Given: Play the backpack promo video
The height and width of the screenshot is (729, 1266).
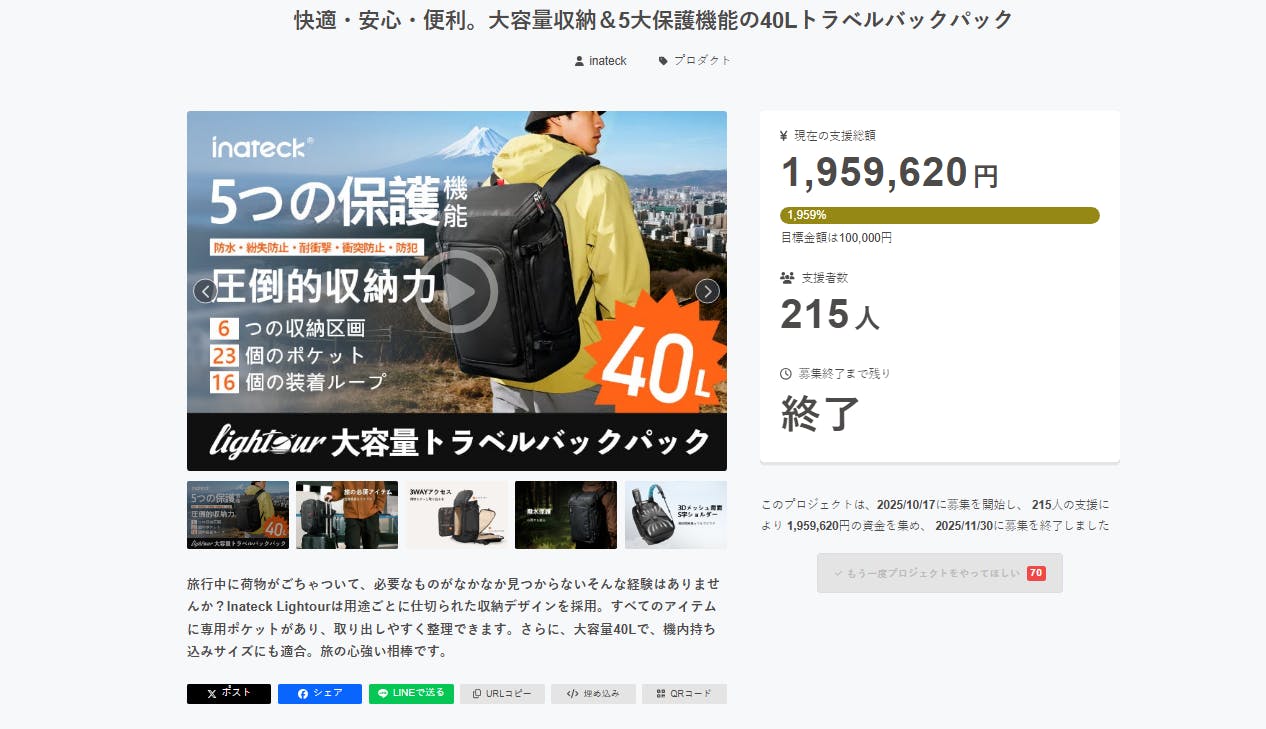Looking at the screenshot, I should 457,291.
